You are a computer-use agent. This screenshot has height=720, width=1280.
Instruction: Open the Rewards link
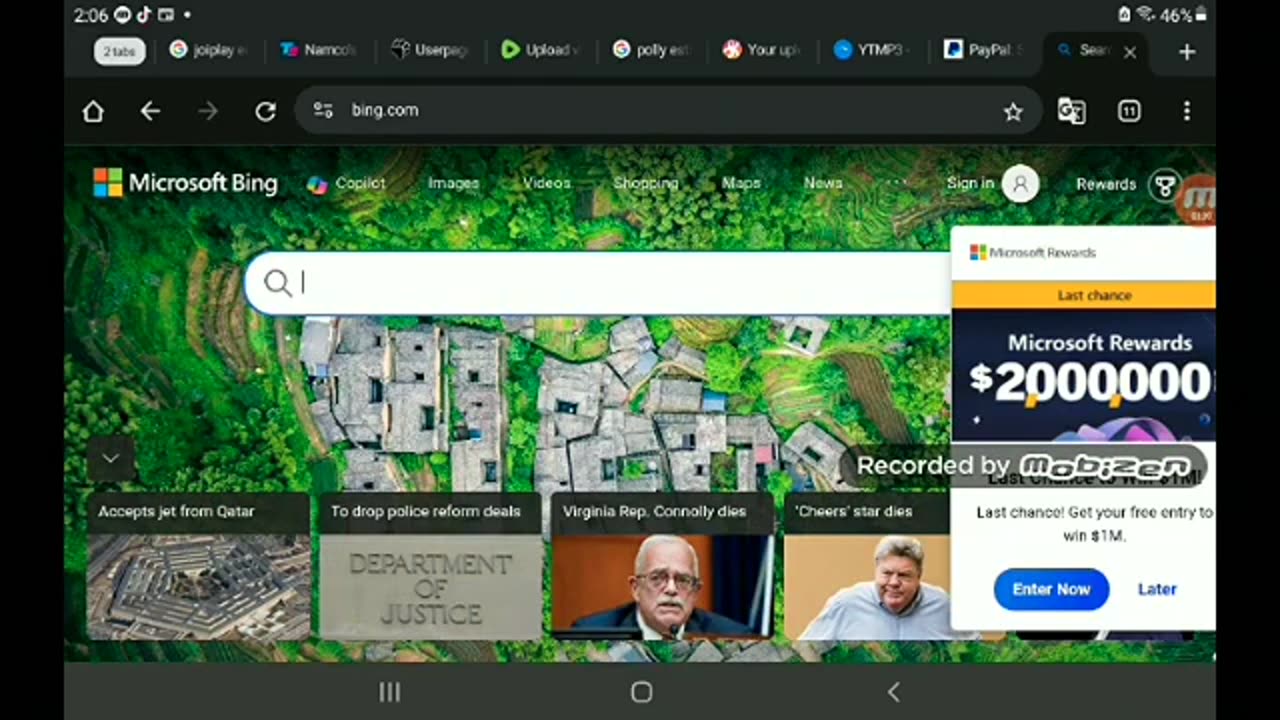click(x=1106, y=184)
